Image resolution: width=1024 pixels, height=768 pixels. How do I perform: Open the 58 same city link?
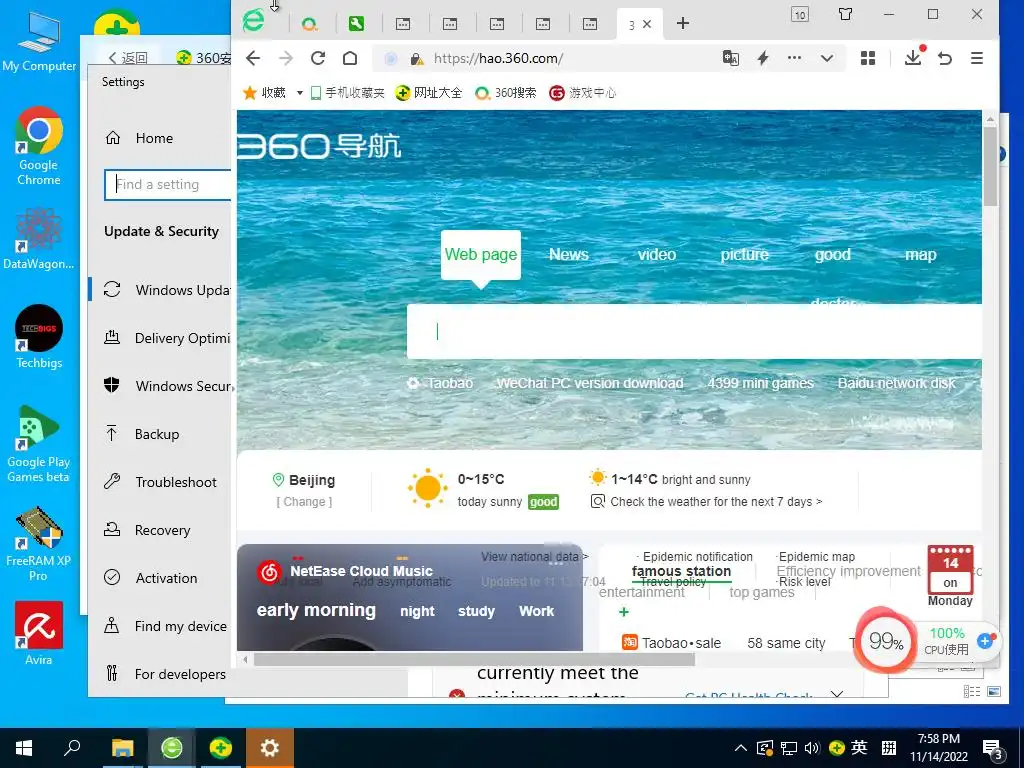point(786,643)
